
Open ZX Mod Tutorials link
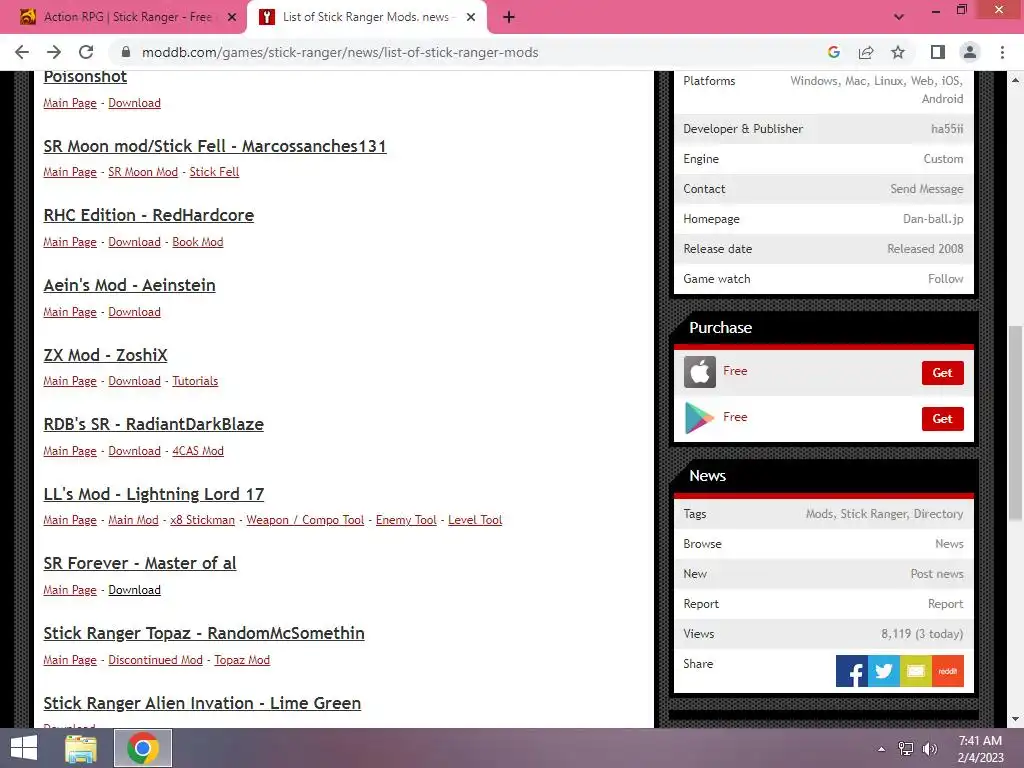point(195,381)
